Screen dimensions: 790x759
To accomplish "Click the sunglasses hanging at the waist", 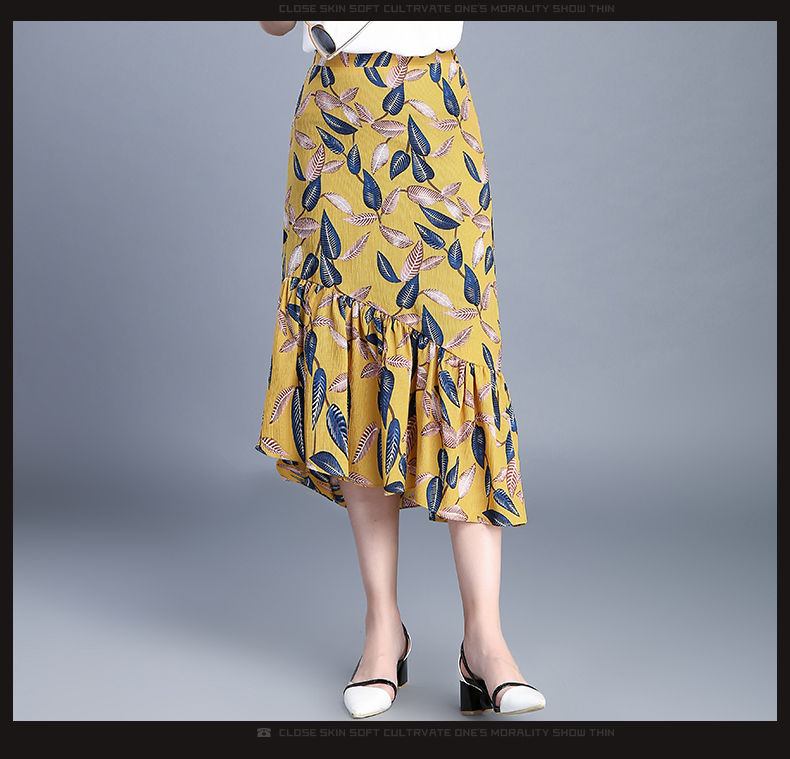I will 325,40.
